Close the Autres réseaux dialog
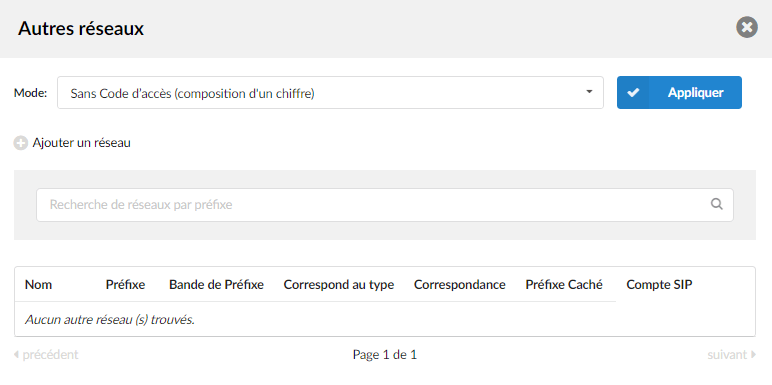 pyautogui.click(x=747, y=27)
